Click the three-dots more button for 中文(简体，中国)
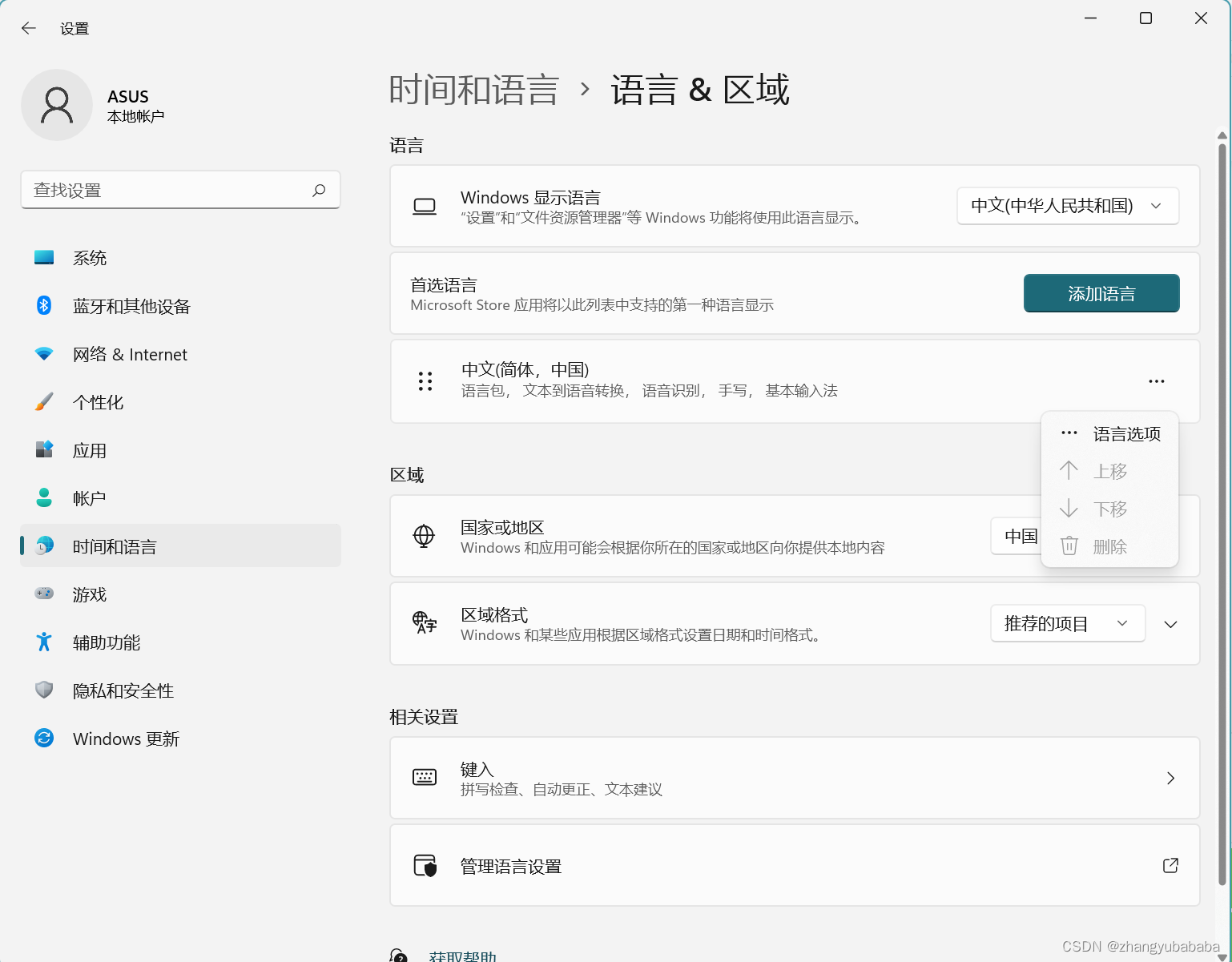 pyautogui.click(x=1157, y=381)
